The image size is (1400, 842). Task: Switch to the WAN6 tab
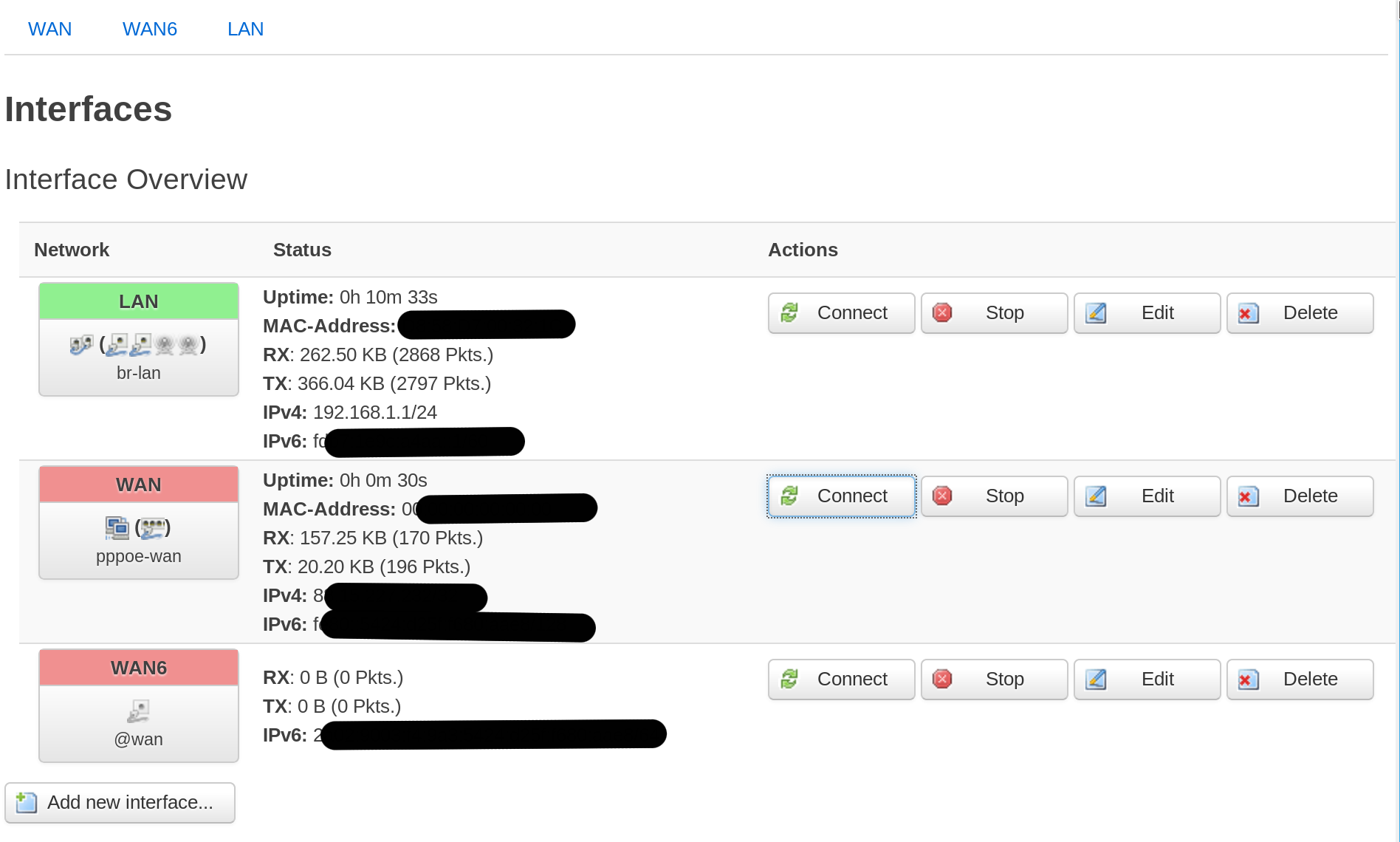150,29
